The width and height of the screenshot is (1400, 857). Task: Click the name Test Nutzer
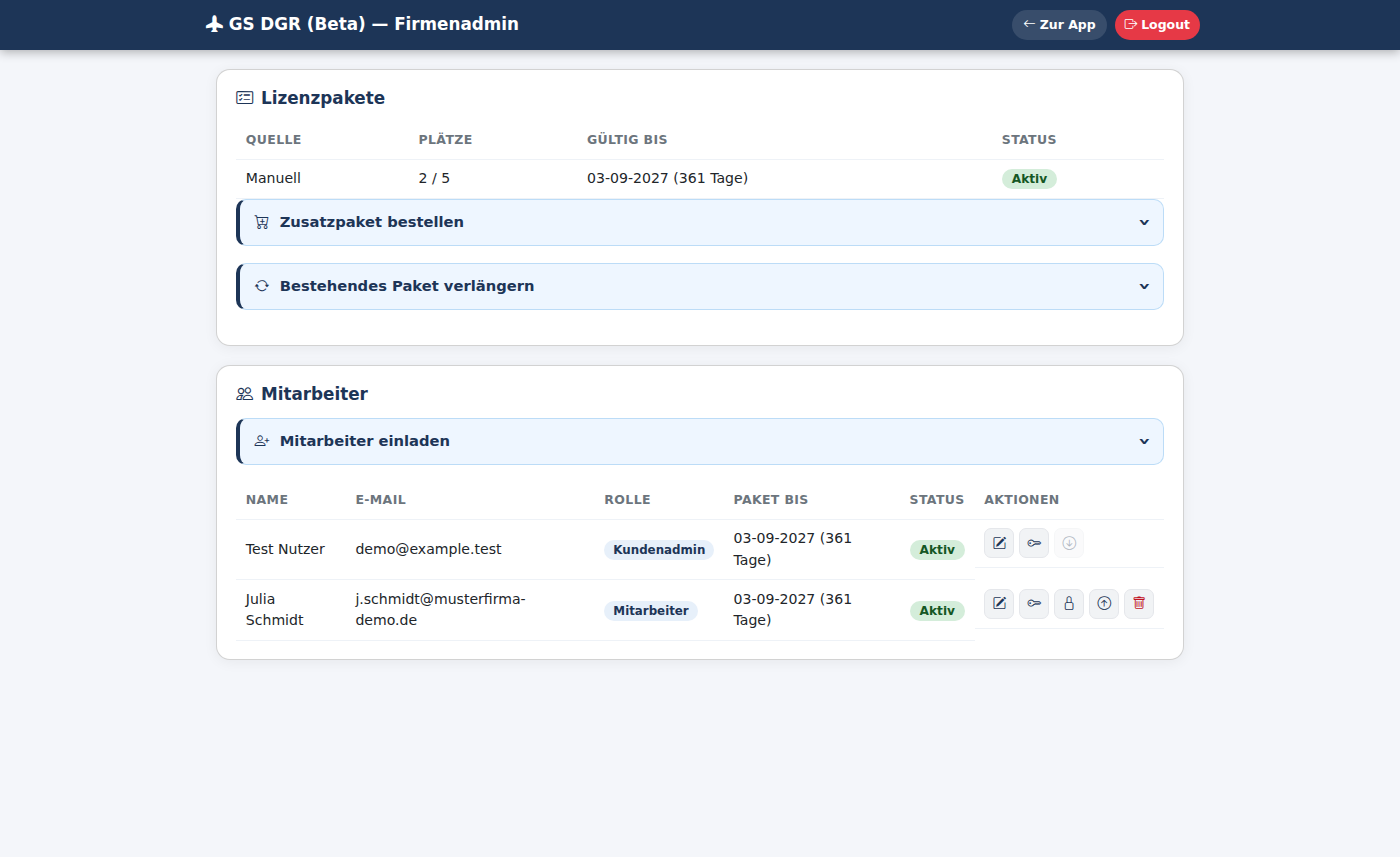(285, 549)
